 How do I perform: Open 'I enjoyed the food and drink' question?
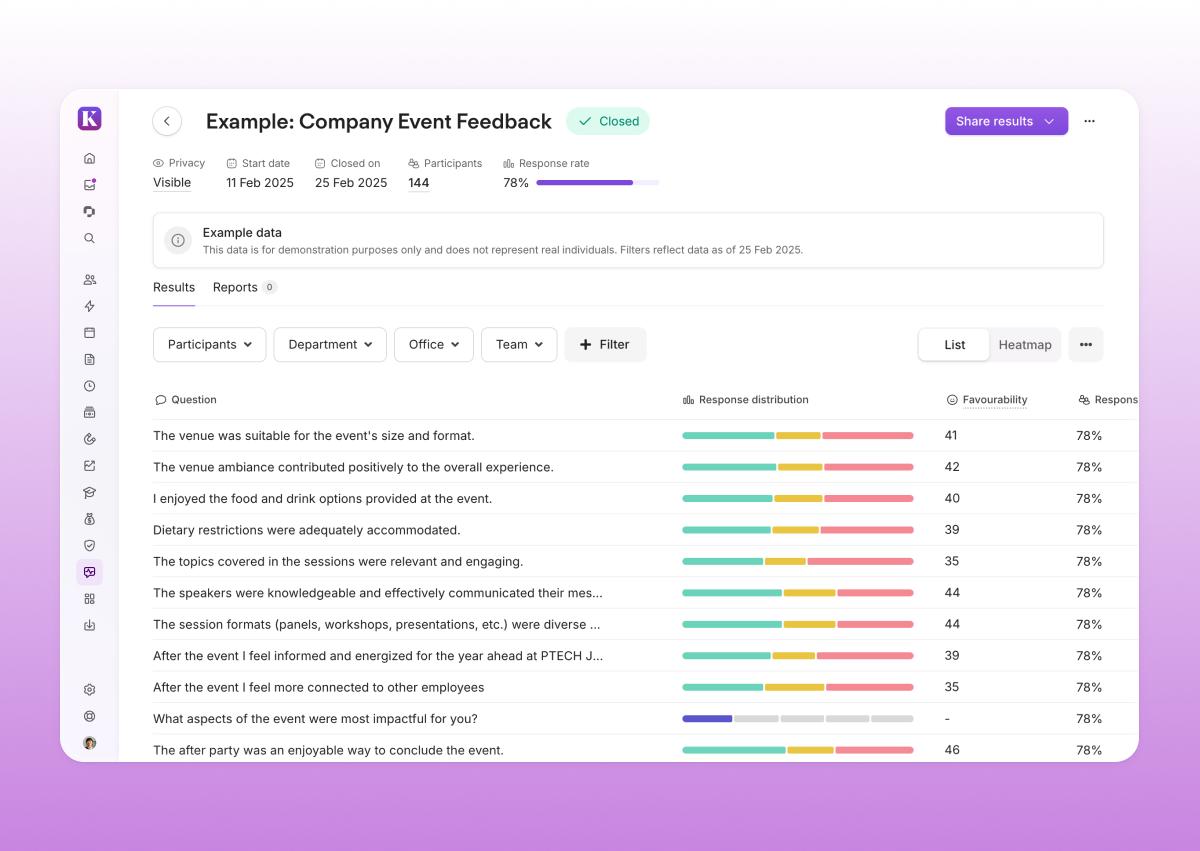click(x=322, y=499)
